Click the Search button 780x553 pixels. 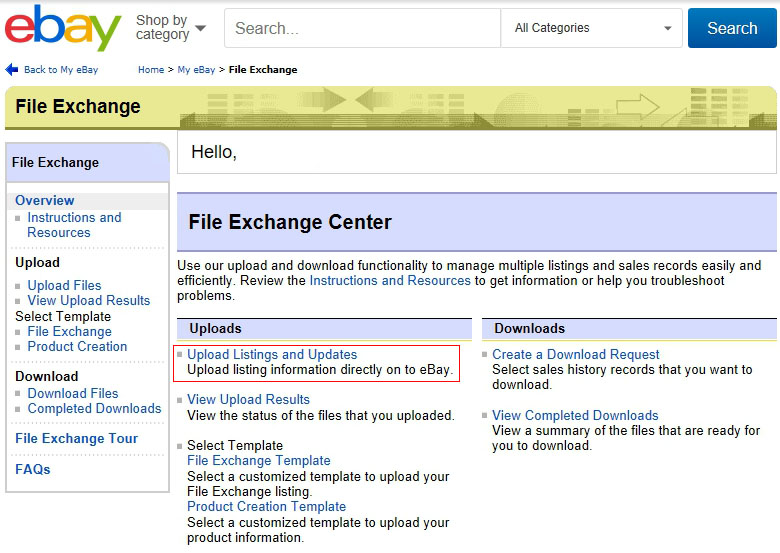tap(732, 28)
